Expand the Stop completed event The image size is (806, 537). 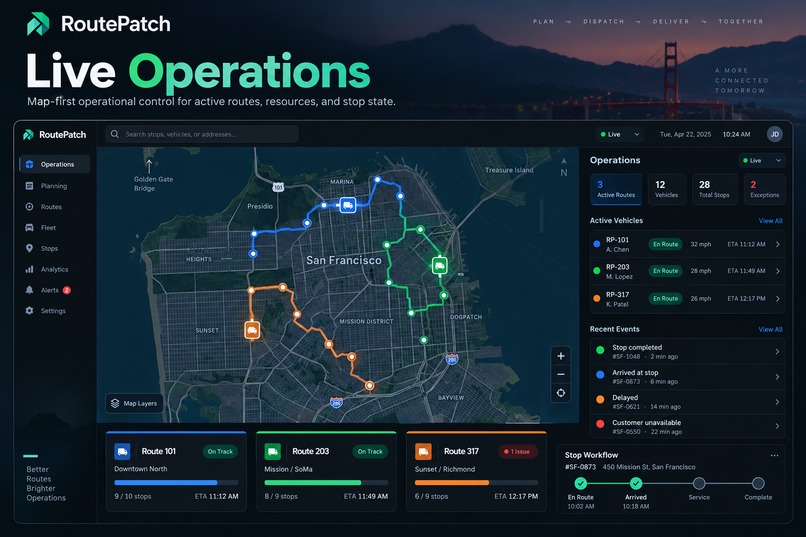pos(687,351)
